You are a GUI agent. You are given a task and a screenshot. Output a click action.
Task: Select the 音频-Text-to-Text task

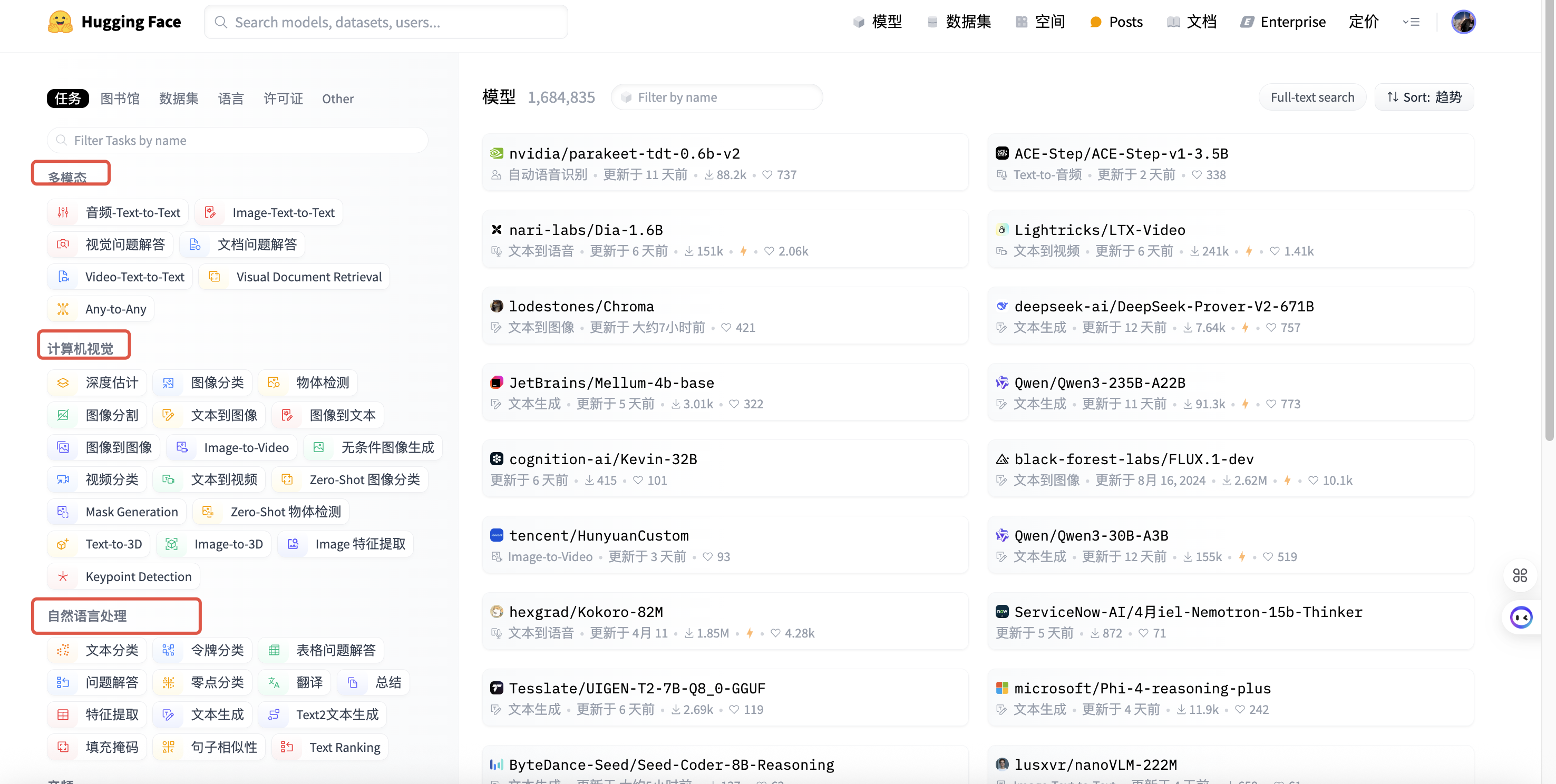(x=118, y=213)
